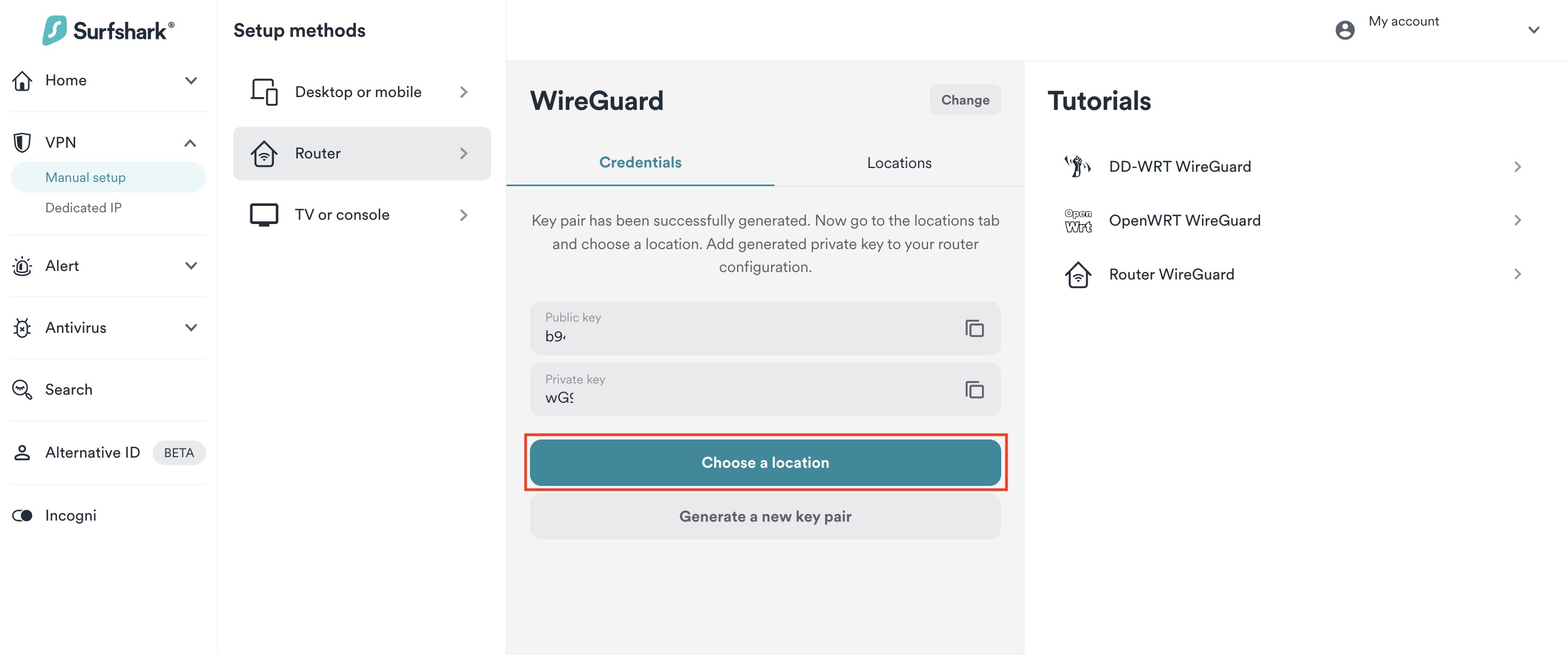The height and width of the screenshot is (655, 1568).
Task: Open the My account dropdown
Action: tap(1533, 30)
